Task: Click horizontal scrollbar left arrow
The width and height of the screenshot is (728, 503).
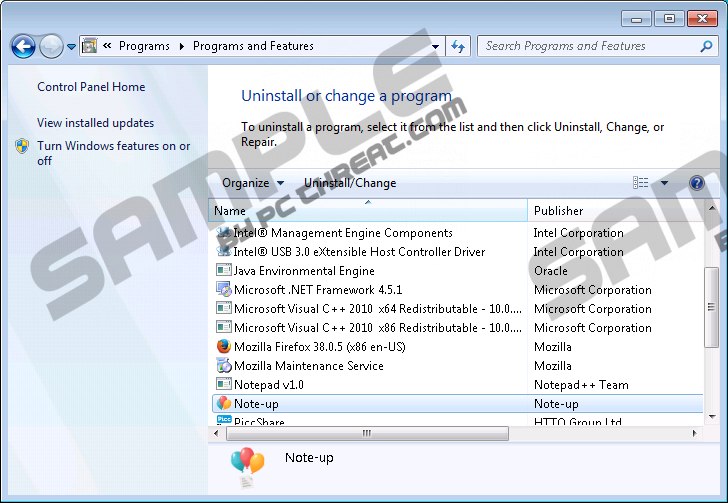Action: 216,433
